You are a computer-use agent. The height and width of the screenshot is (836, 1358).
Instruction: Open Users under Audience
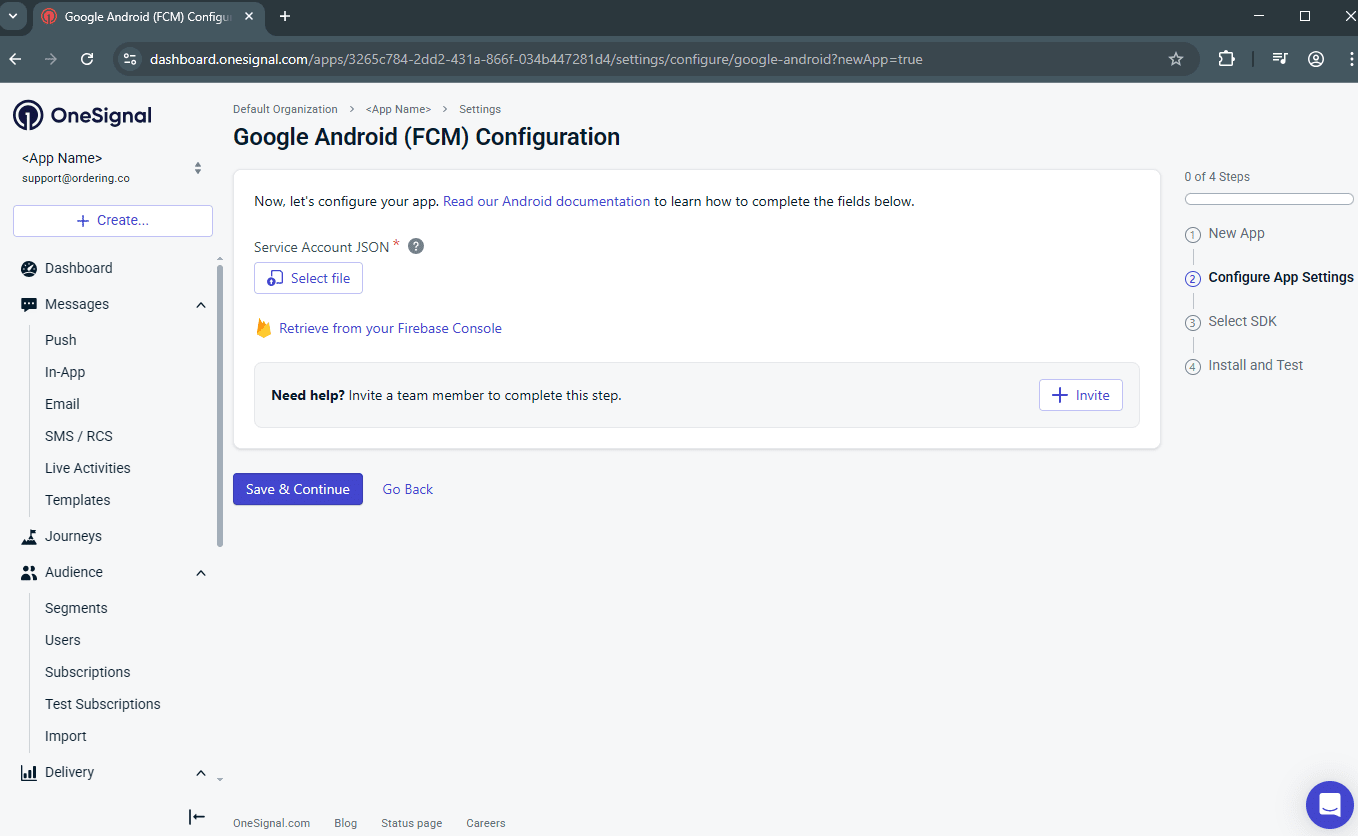pyautogui.click(x=63, y=640)
